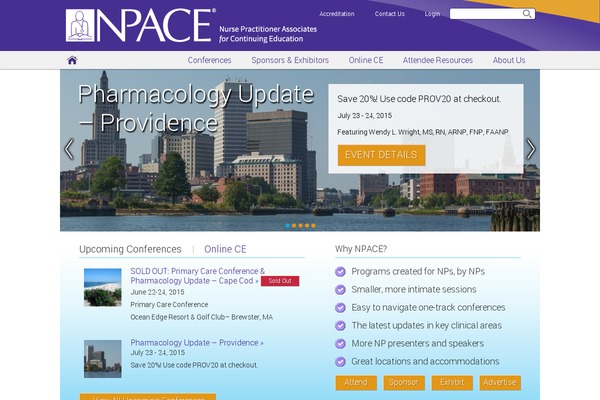Open the Contact Us link
The image size is (600, 400).
(x=390, y=14)
